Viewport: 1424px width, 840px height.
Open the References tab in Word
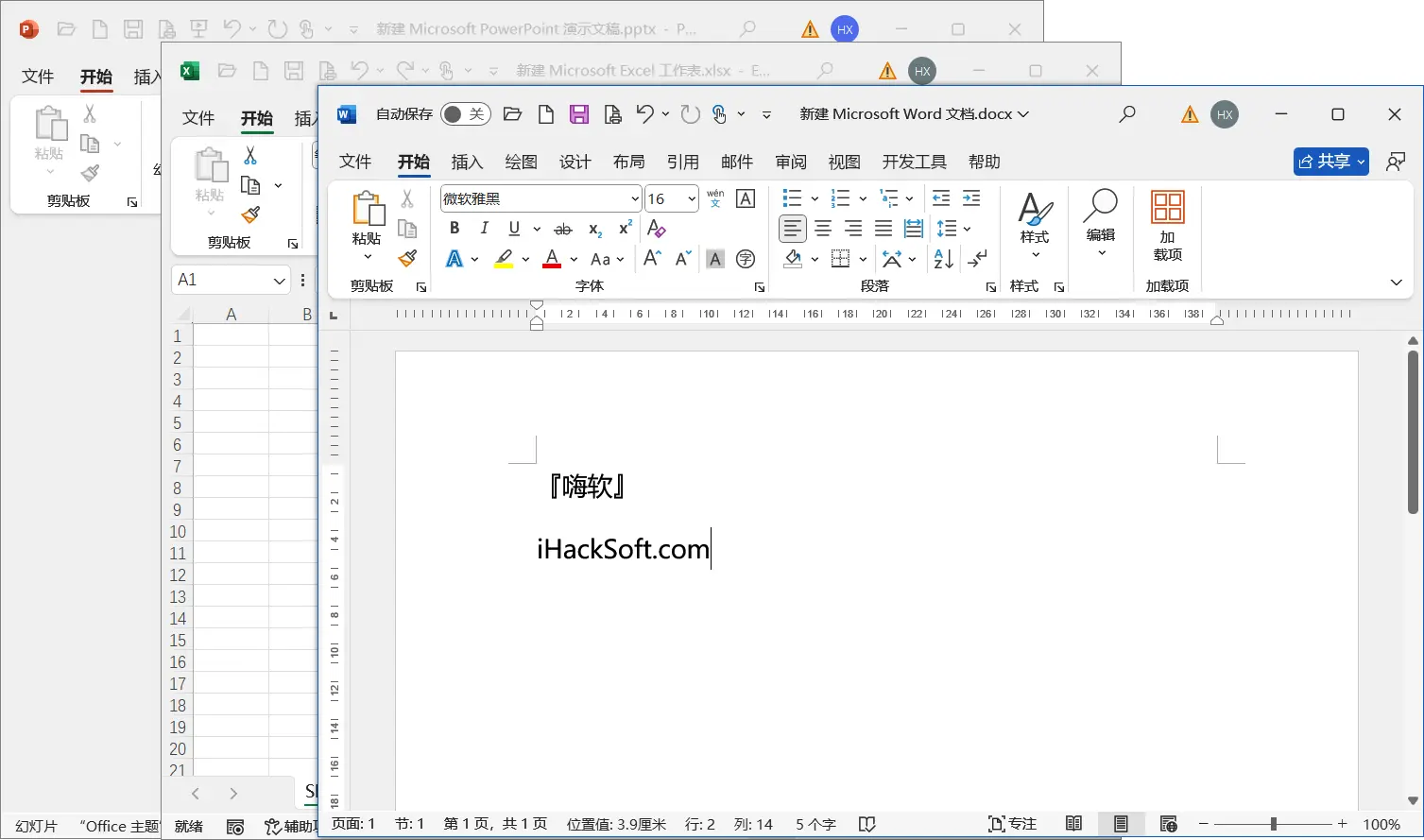point(682,162)
